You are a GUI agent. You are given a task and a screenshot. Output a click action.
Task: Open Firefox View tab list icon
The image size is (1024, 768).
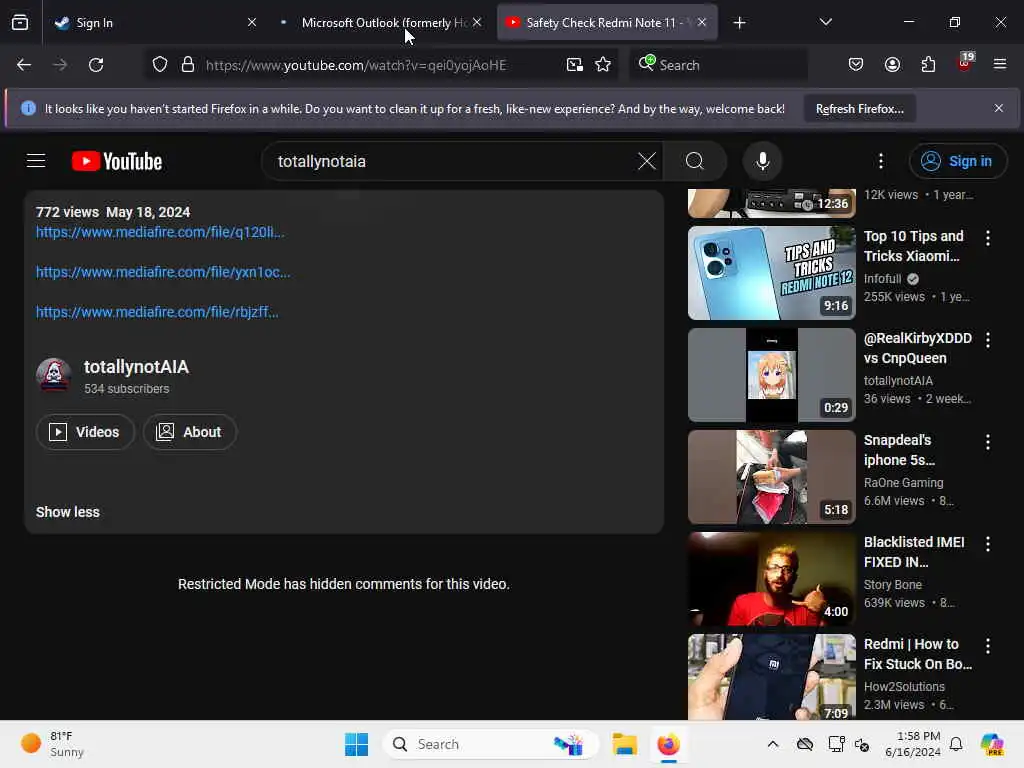[x=20, y=22]
